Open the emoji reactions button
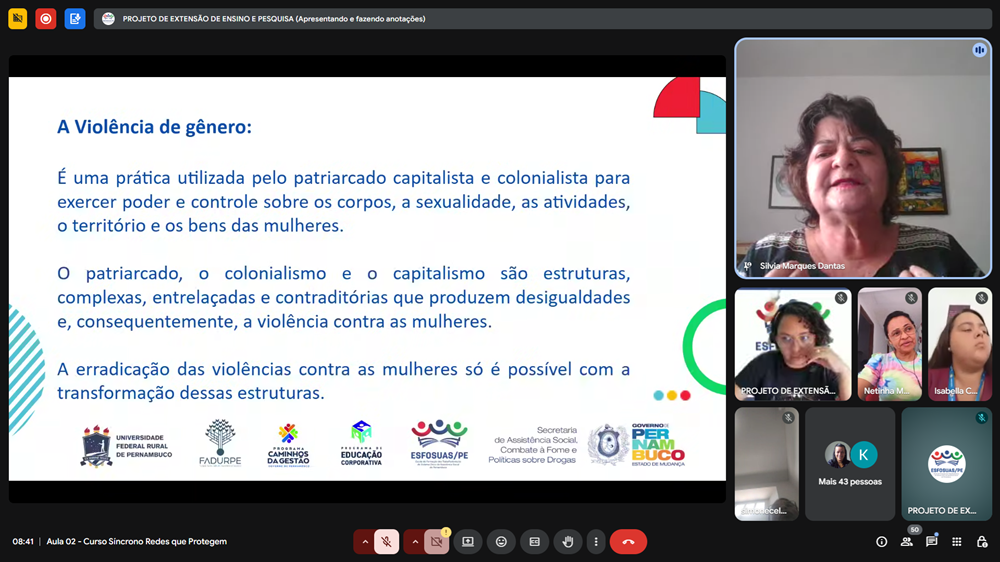 tap(501, 542)
